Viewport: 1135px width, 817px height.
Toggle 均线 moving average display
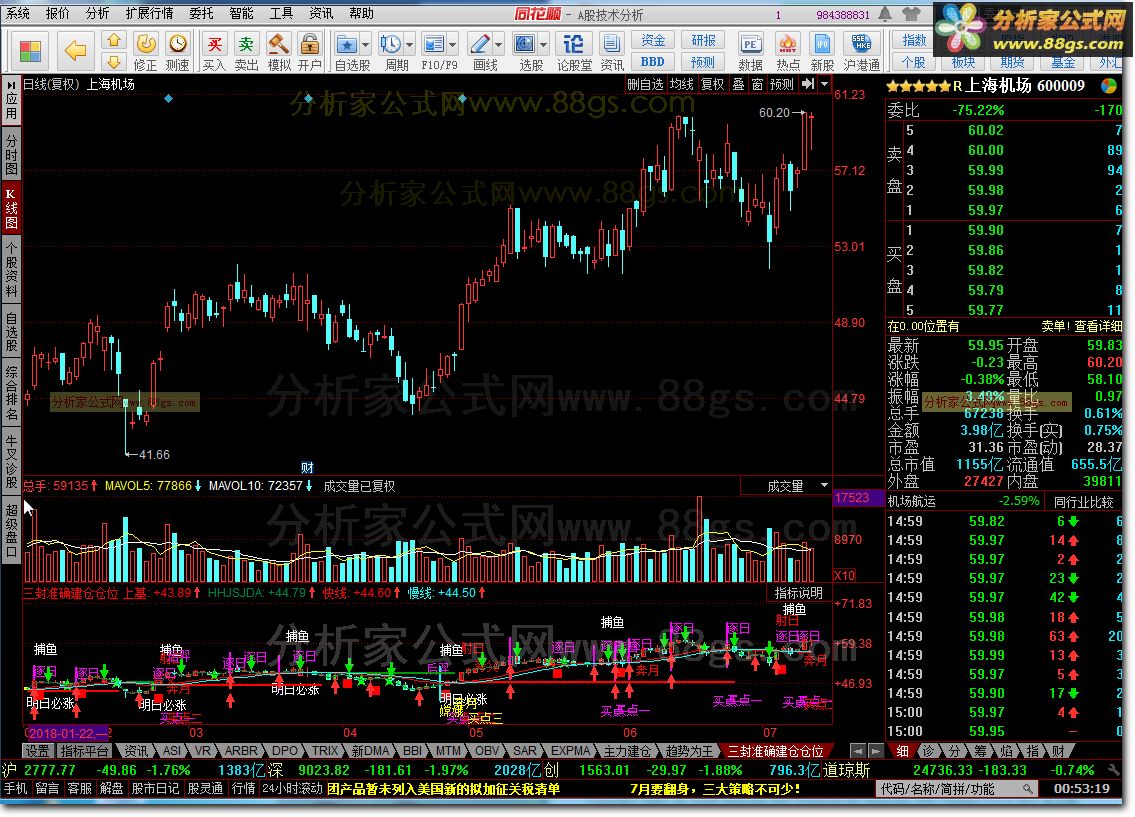(682, 85)
